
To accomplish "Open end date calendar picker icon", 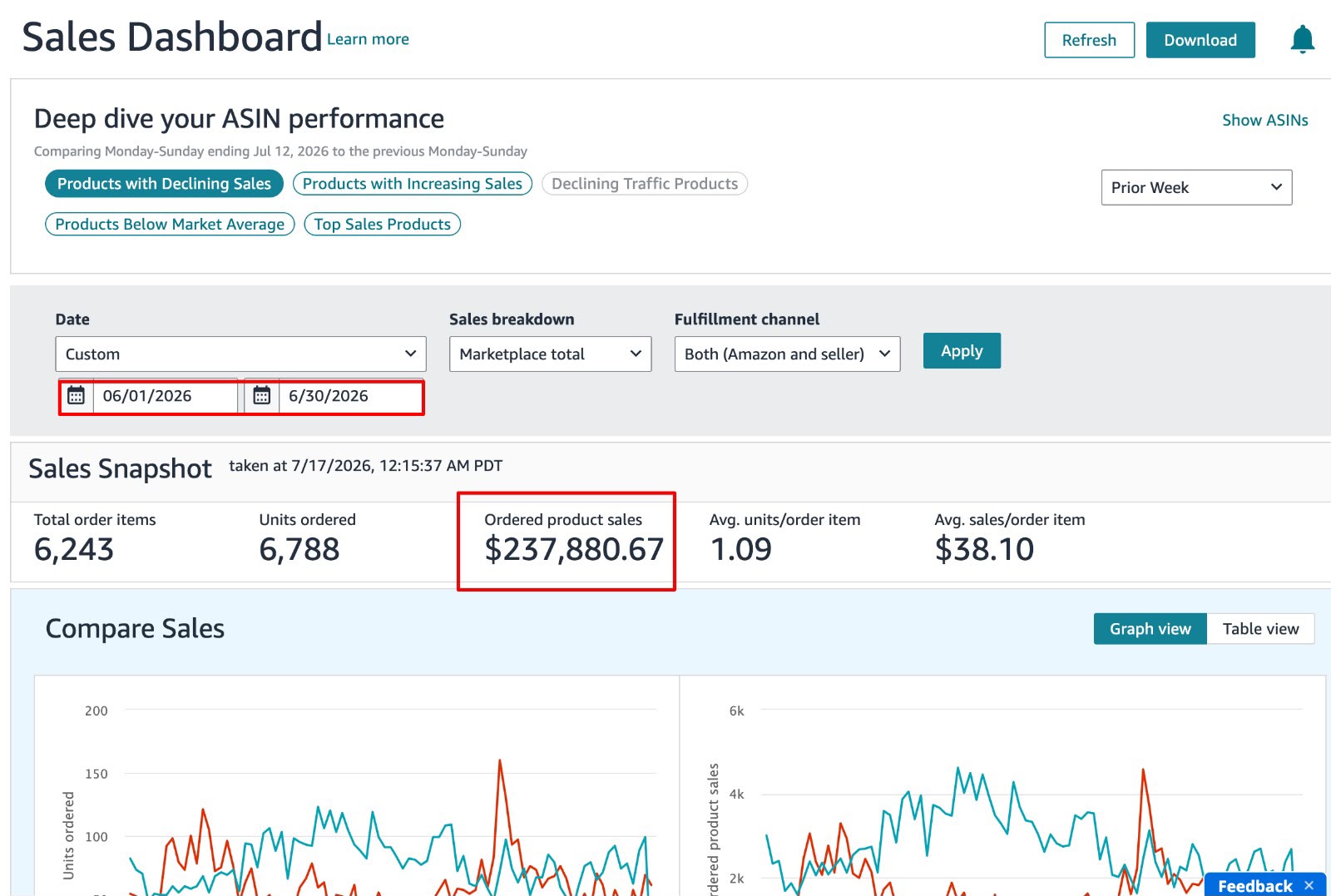I will [x=261, y=395].
